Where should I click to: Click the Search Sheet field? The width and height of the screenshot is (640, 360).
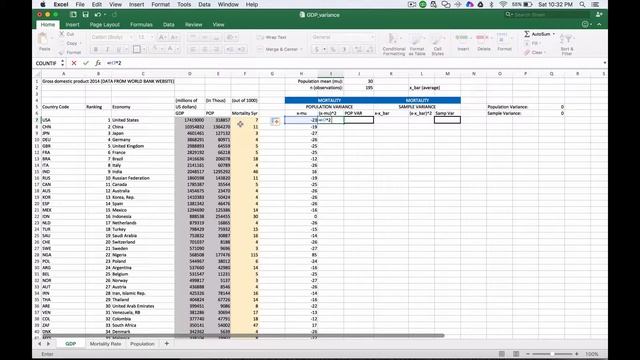[x=548, y=15]
